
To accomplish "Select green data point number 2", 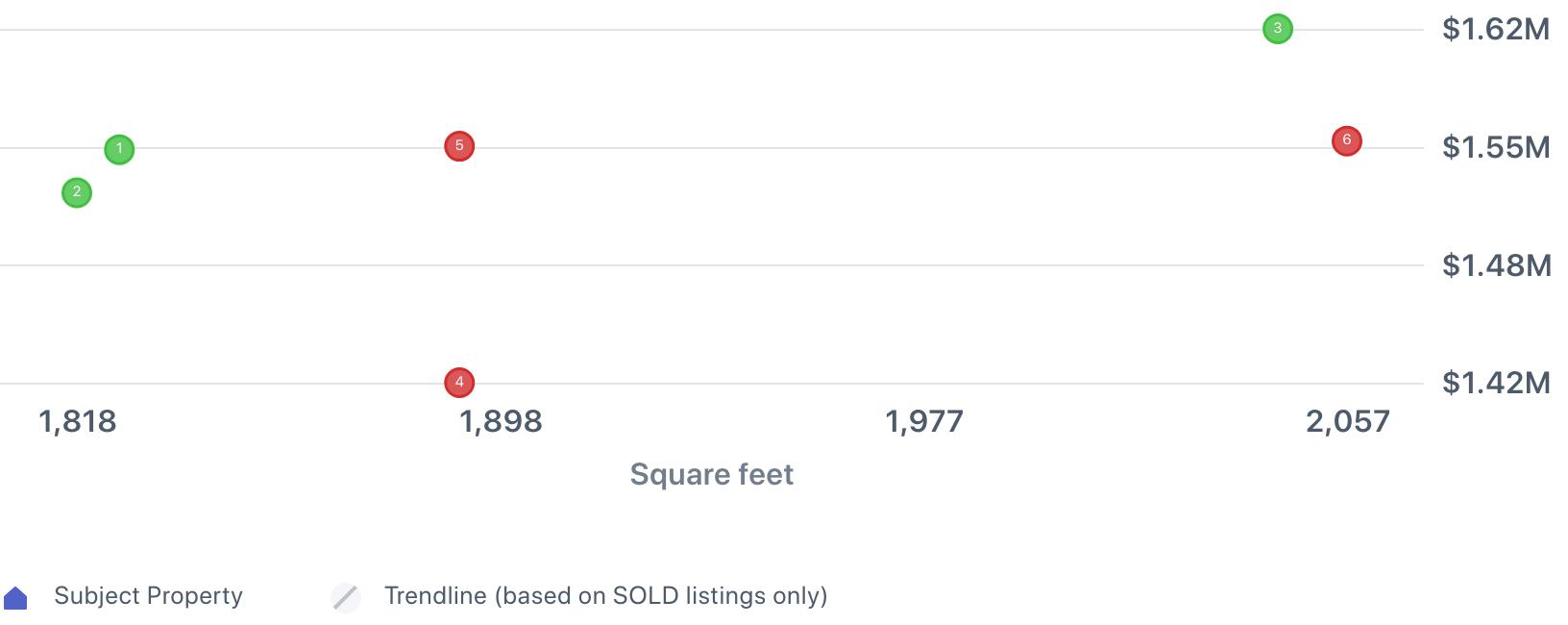I will (77, 192).
